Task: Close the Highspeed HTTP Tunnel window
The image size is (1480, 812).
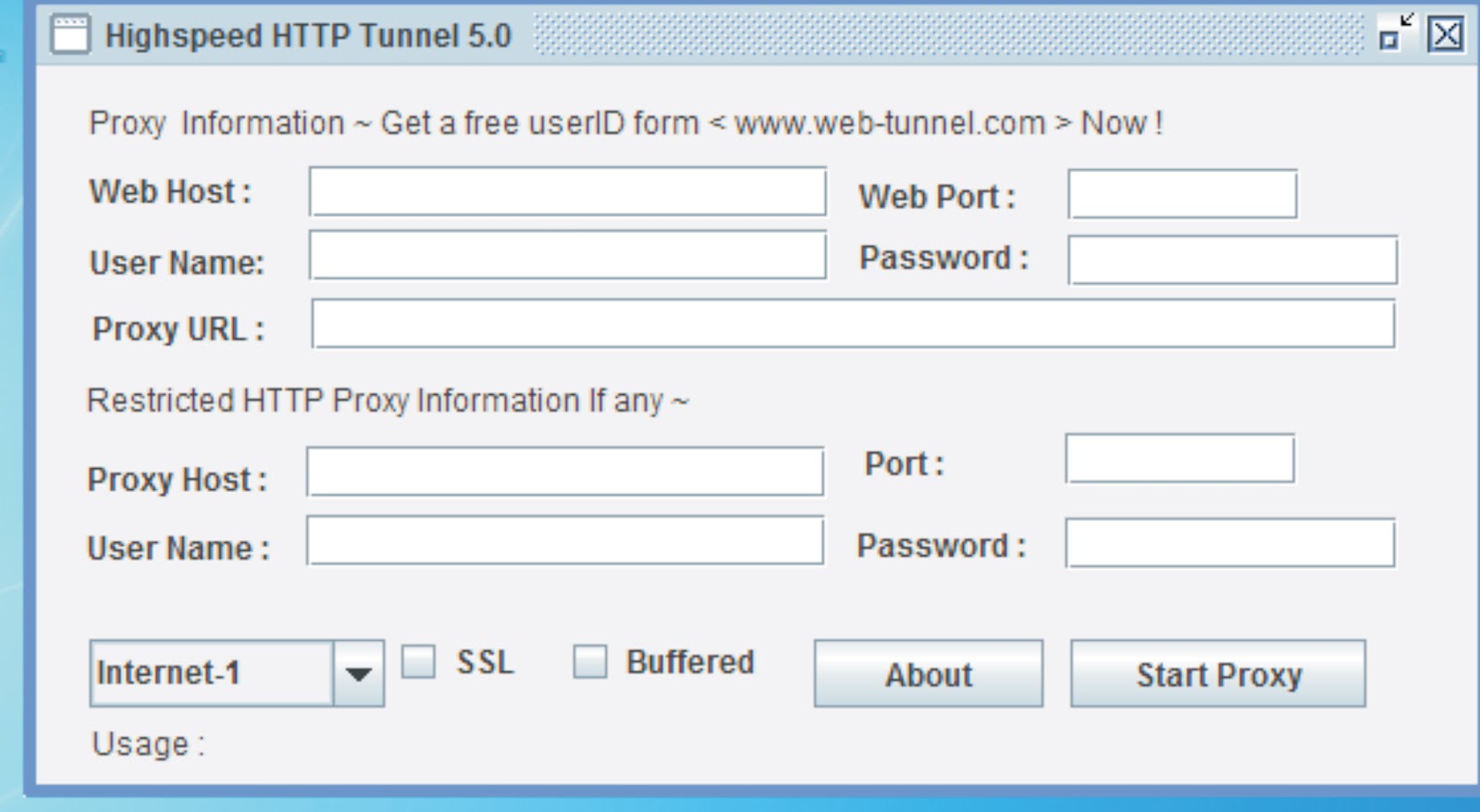Action: [1446, 35]
